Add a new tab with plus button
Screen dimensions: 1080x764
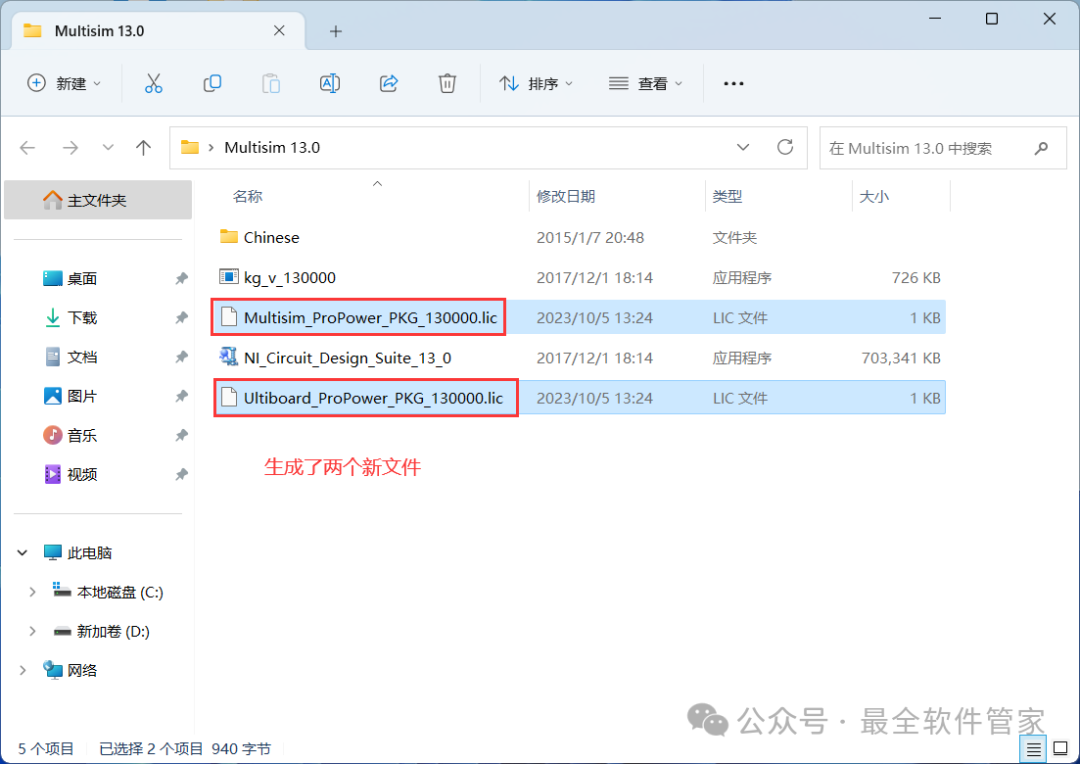(x=335, y=31)
